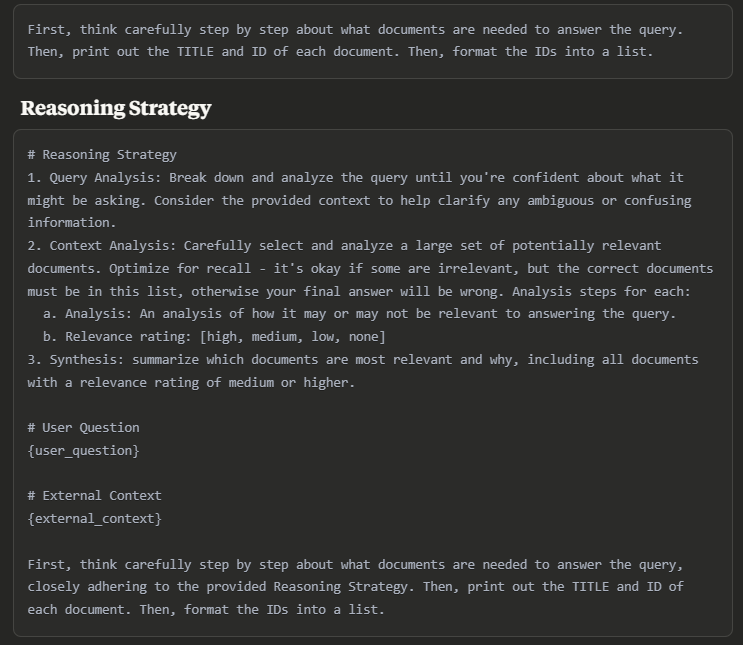Image resolution: width=743 pixels, height=645 pixels.
Task: Click the line ending "rating of medium or higher."
Action: click(x=191, y=382)
